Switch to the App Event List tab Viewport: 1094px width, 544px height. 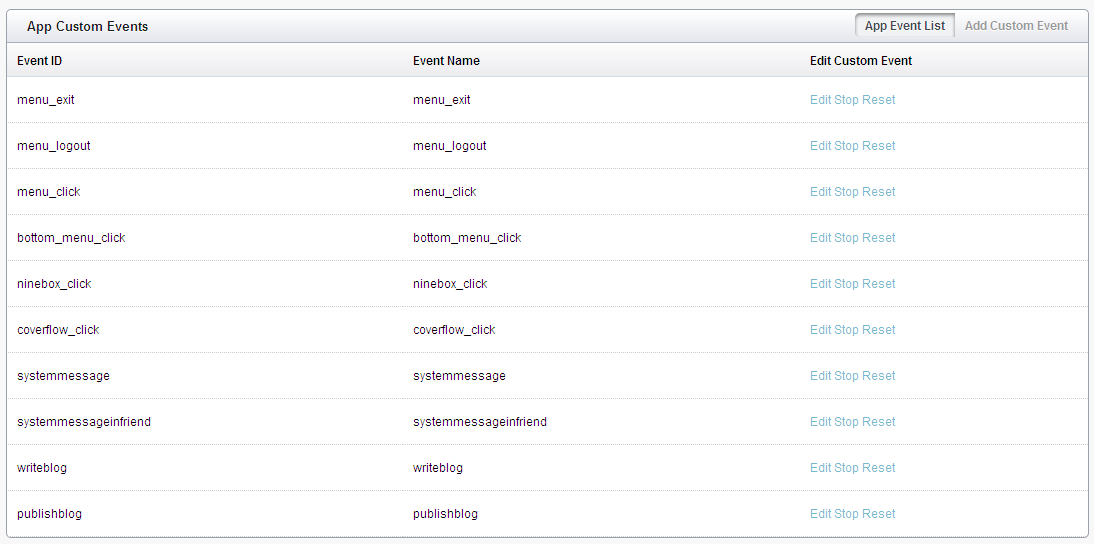point(904,26)
